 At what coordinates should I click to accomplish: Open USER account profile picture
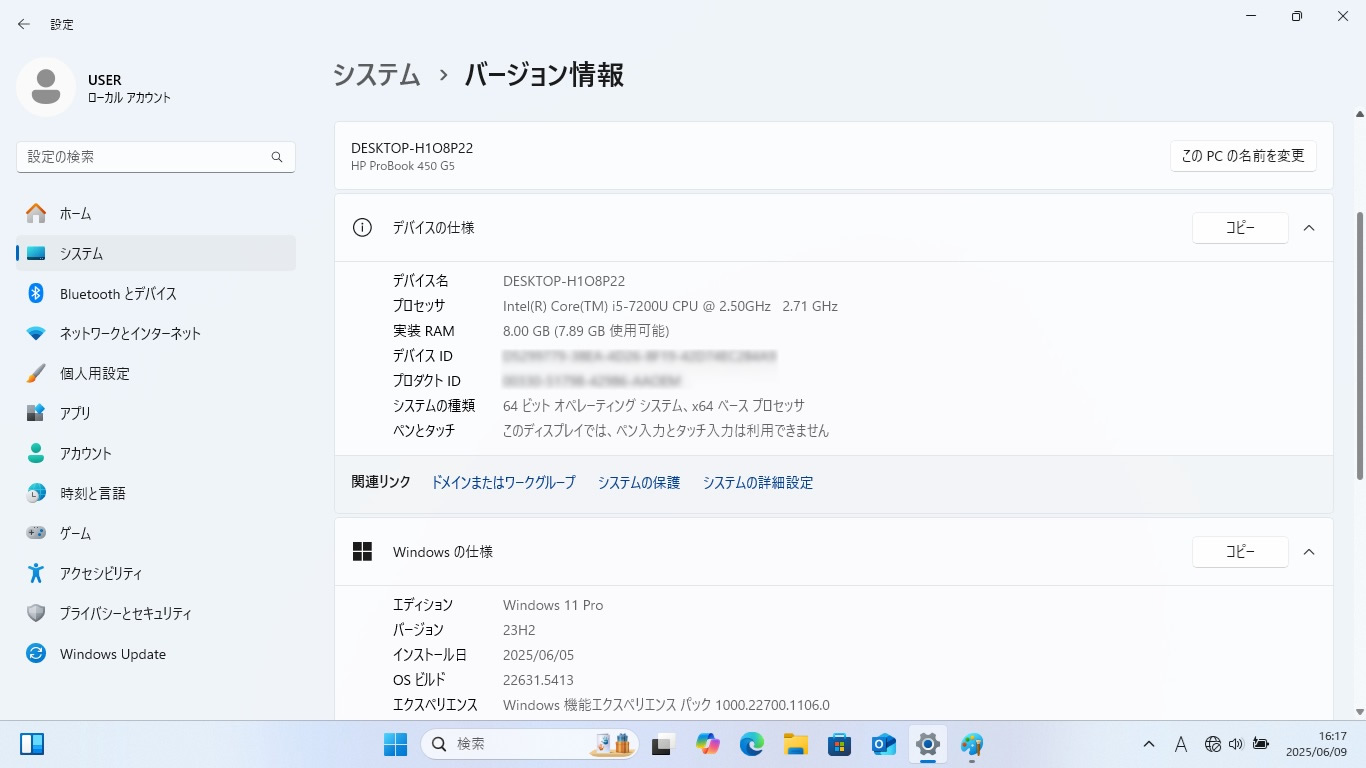[x=45, y=87]
